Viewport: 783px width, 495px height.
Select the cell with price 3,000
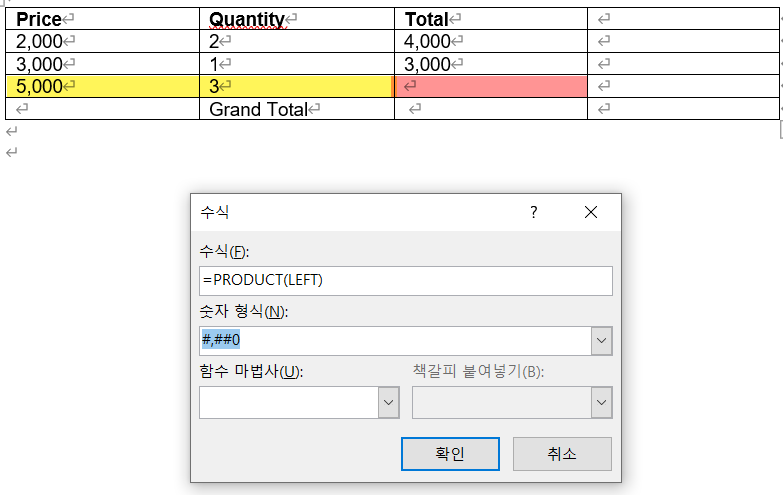click(102, 63)
